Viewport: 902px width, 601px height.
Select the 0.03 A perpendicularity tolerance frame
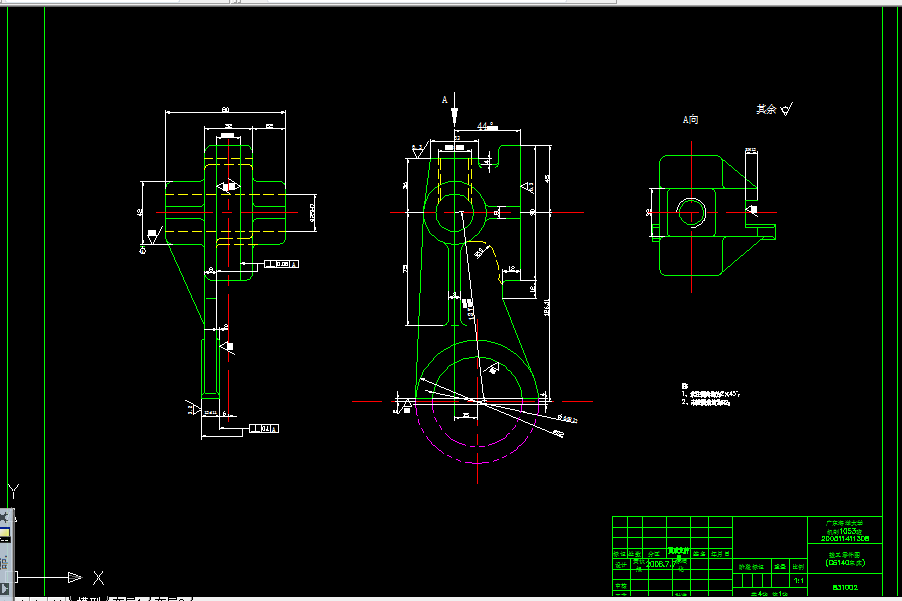pyautogui.click(x=281, y=264)
